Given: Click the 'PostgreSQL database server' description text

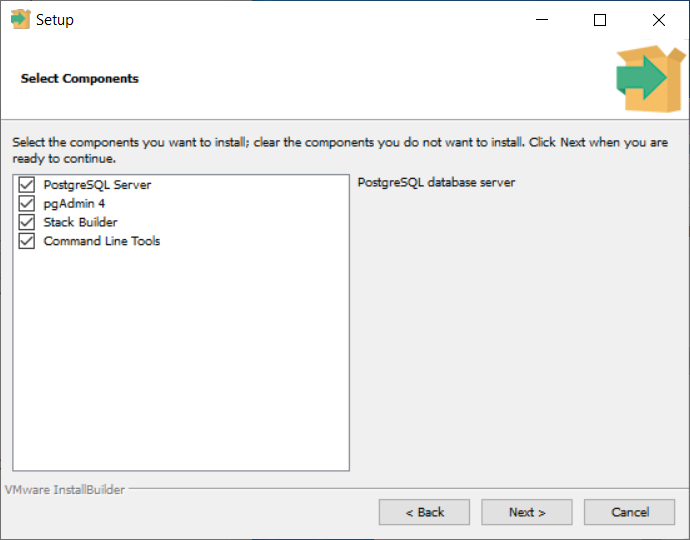Looking at the screenshot, I should pos(436,183).
